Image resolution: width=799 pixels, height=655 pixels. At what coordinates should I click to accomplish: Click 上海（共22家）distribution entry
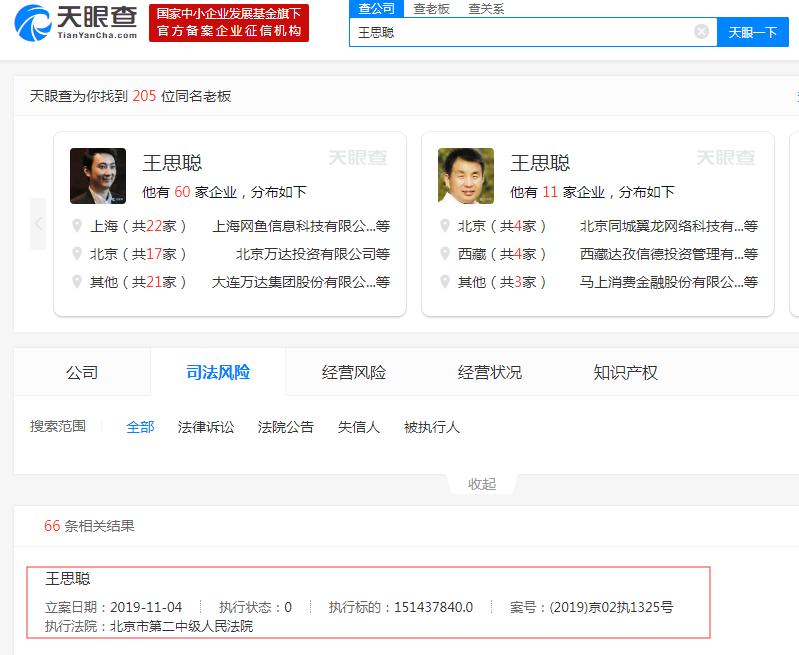[138, 226]
